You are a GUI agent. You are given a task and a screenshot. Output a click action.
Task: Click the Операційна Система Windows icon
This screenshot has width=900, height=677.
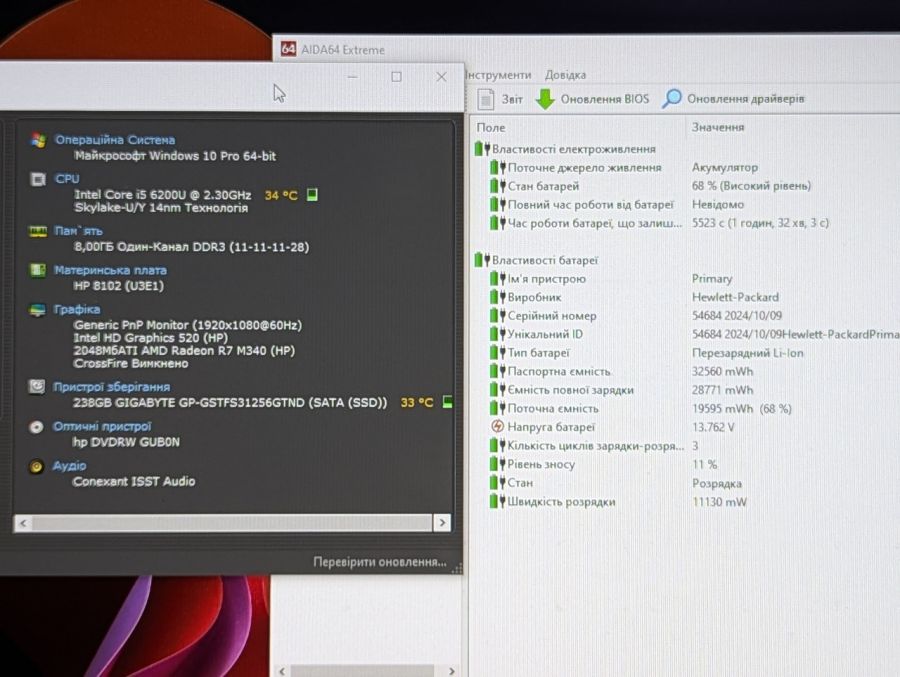38,140
